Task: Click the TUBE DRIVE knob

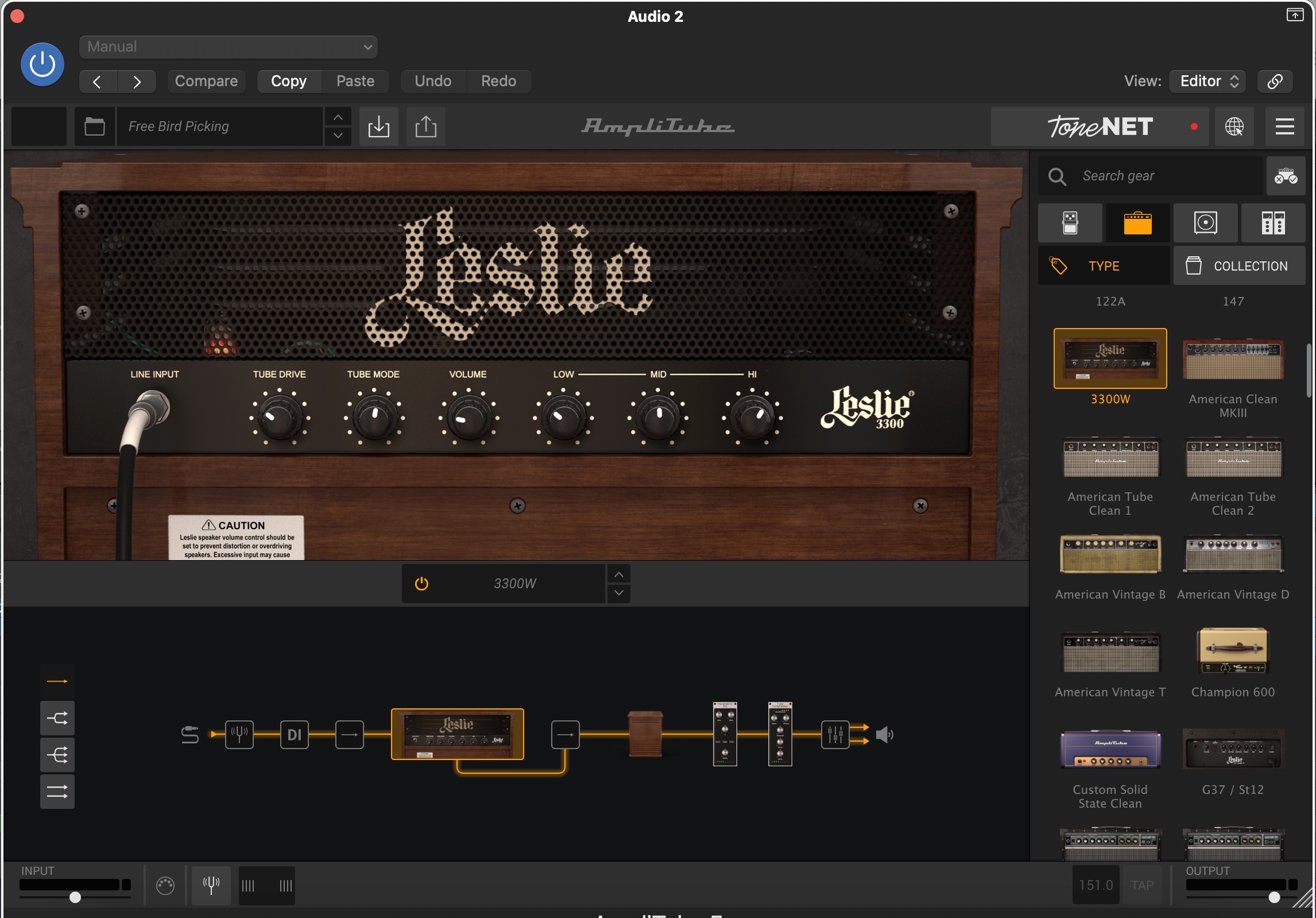Action: pyautogui.click(x=280, y=417)
